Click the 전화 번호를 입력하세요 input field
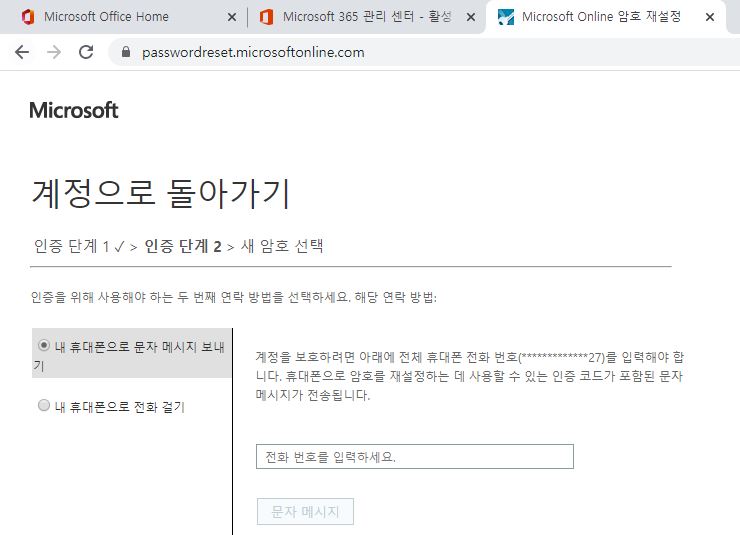The image size is (740, 535). [415, 456]
